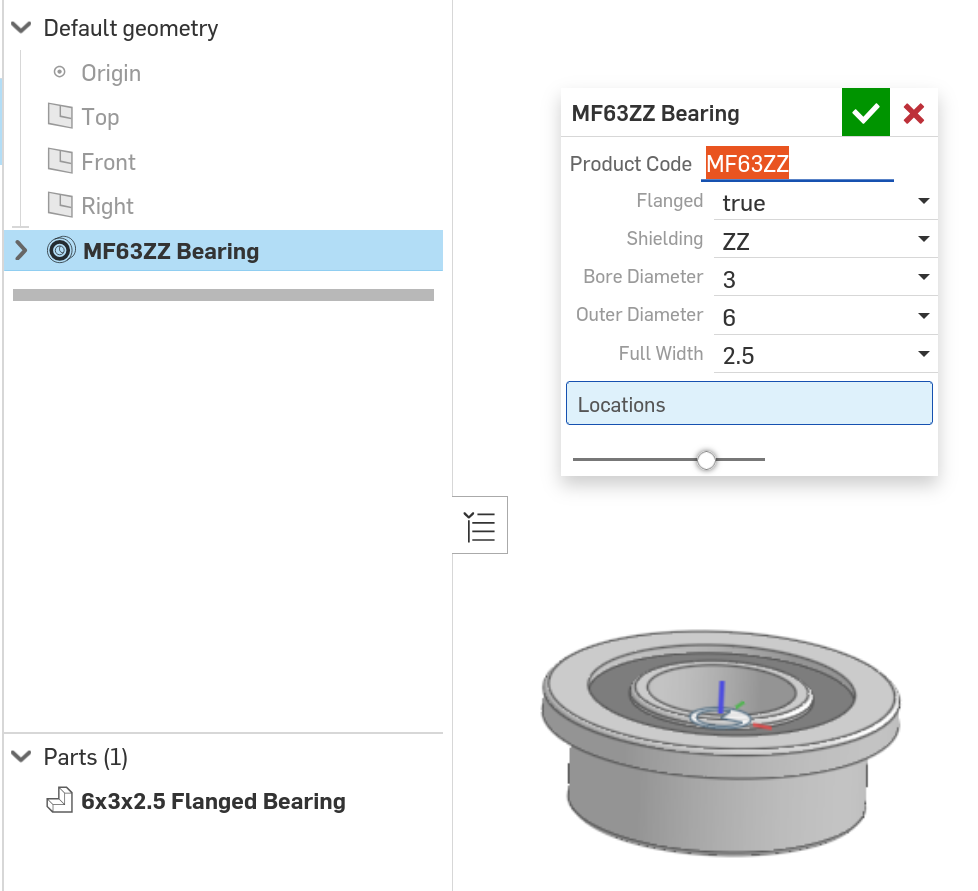Click the Flanged Bearing part icon
The height and width of the screenshot is (891, 978).
[60, 801]
